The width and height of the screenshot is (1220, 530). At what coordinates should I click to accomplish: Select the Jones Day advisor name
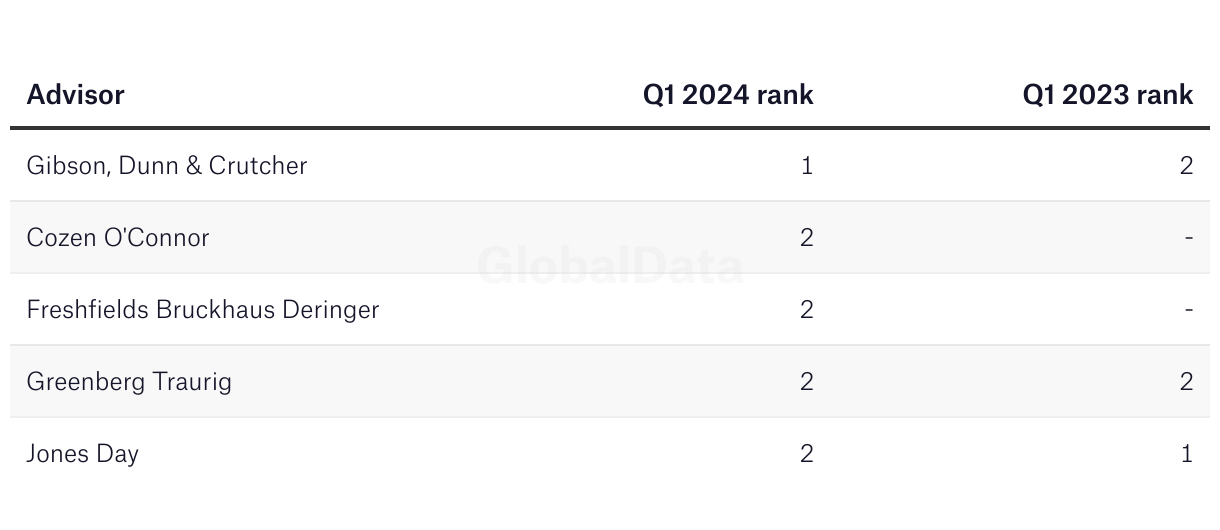83,454
